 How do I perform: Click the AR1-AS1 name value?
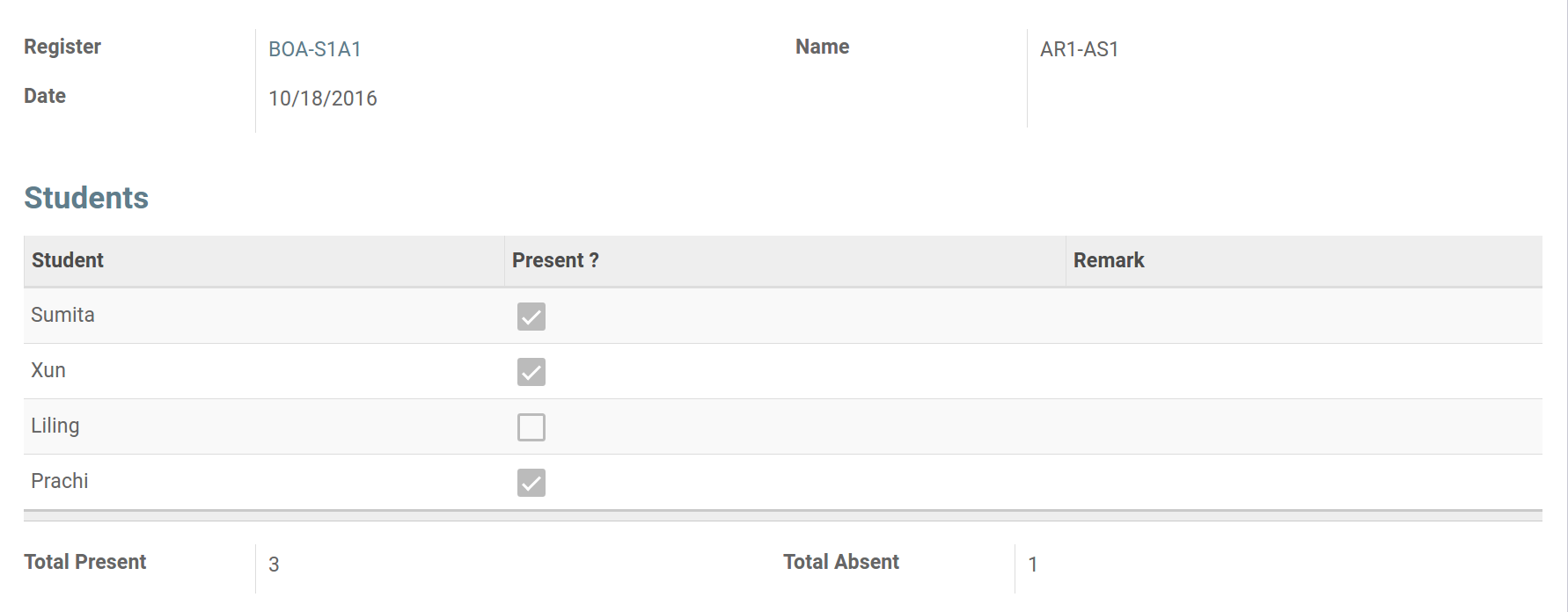pyautogui.click(x=1080, y=49)
